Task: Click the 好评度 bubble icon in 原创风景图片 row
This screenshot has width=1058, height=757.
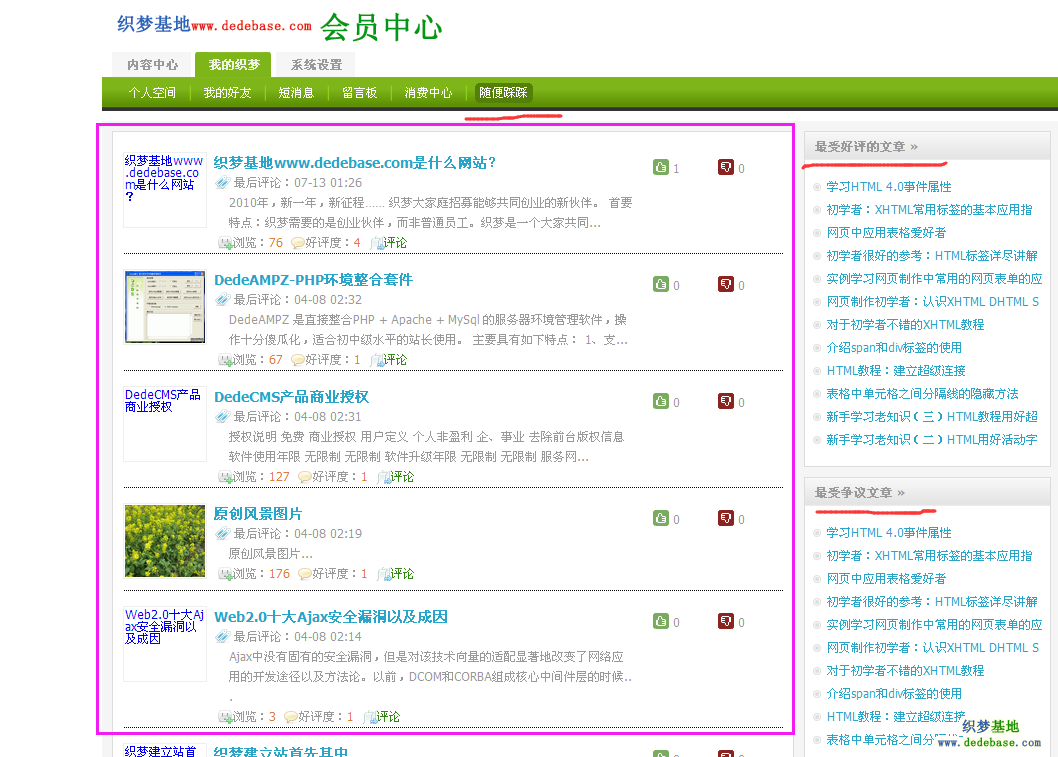Action: pyautogui.click(x=305, y=574)
